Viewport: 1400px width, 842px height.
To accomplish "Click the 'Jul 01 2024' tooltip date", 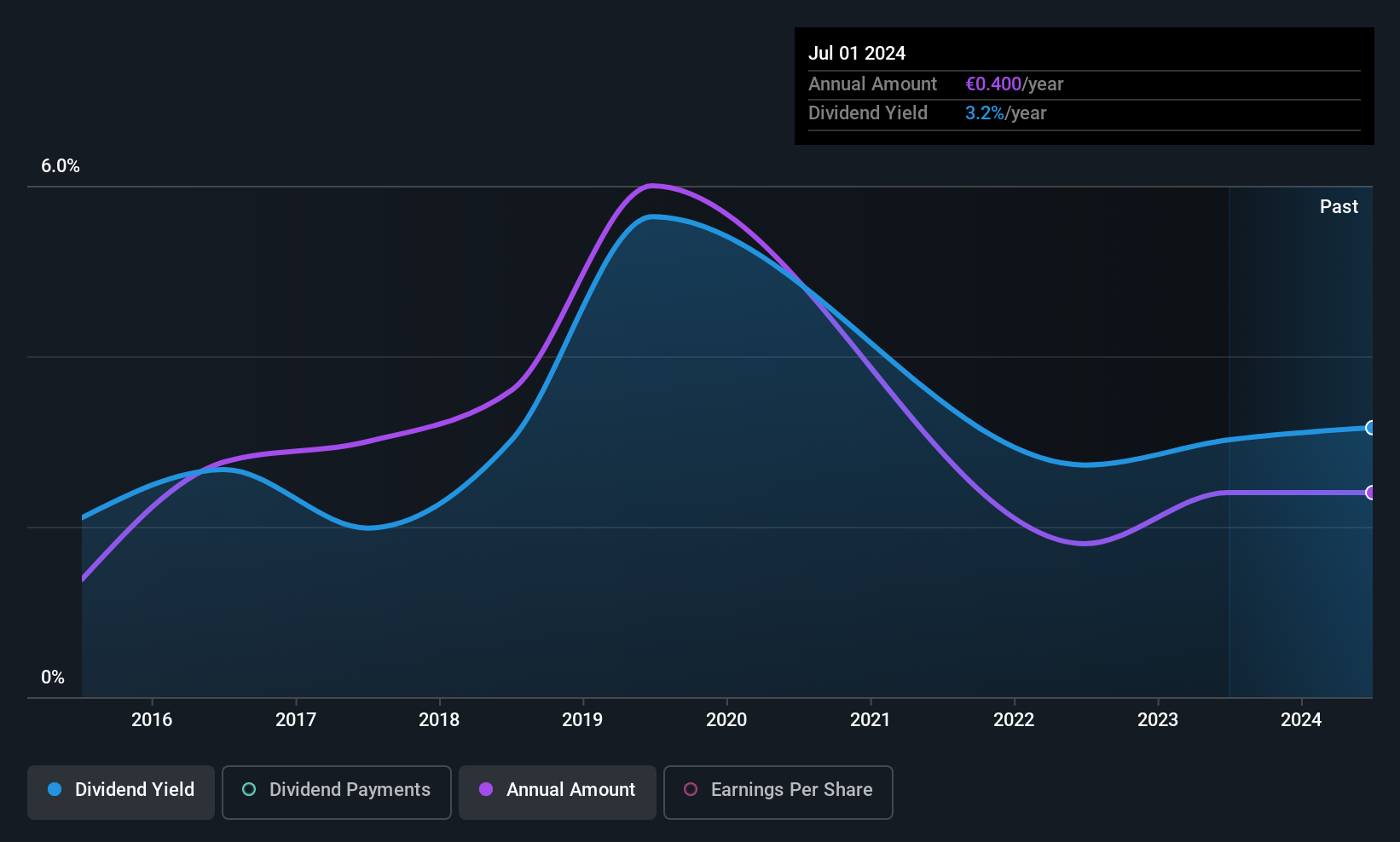I will 857,53.
